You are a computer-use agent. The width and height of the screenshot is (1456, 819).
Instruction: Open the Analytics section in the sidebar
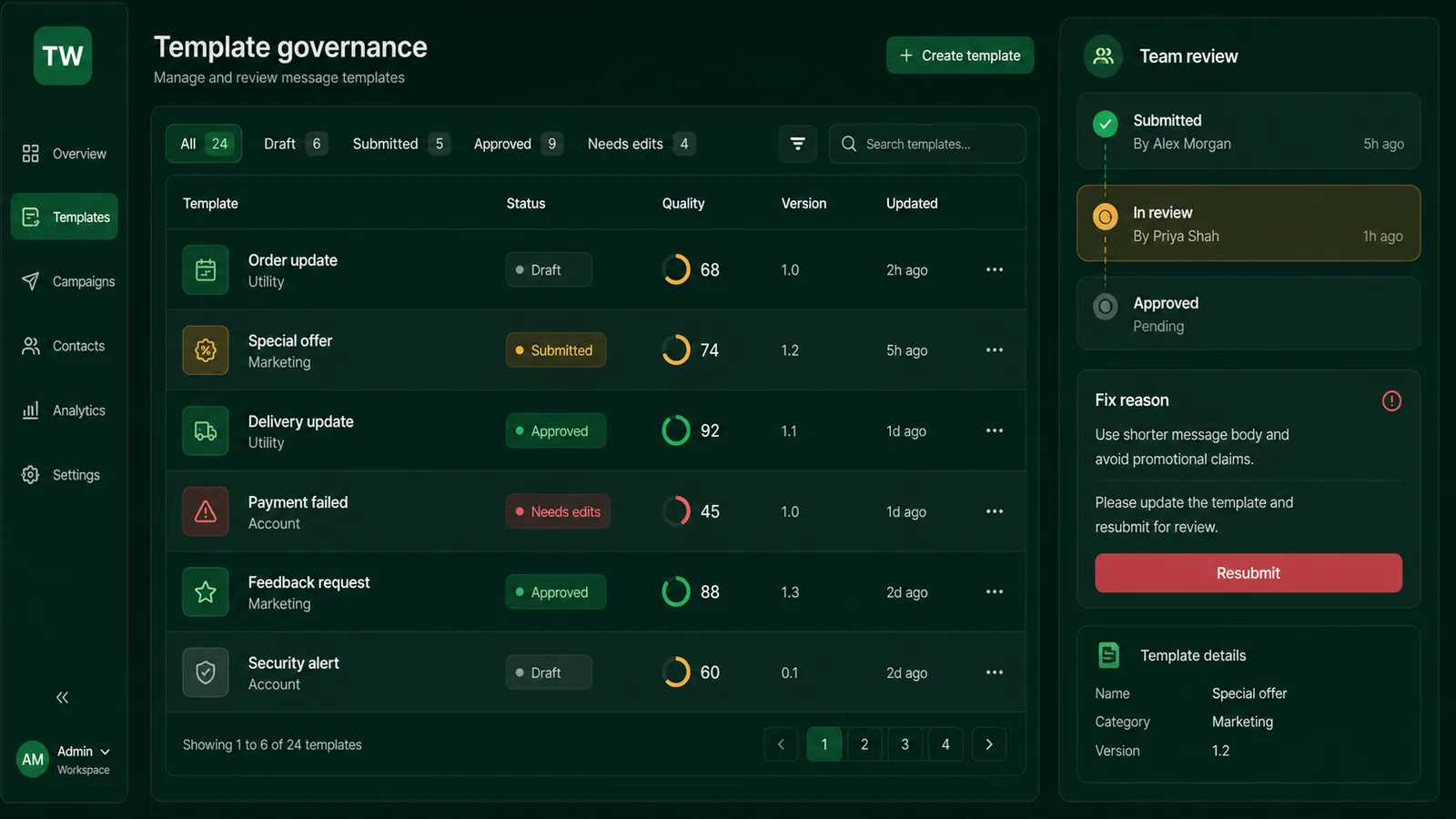pos(64,410)
